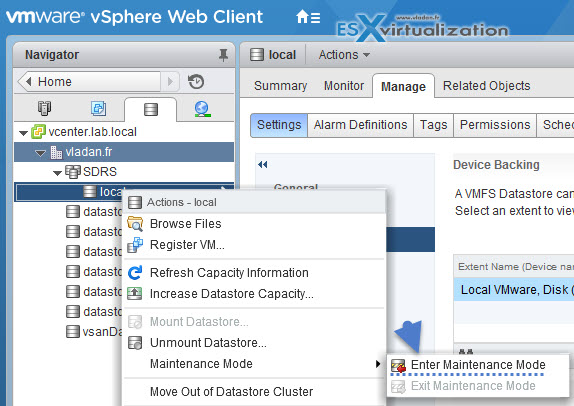The width and height of the screenshot is (574, 406).
Task: Click the Browse Files folder icon
Action: 135,224
